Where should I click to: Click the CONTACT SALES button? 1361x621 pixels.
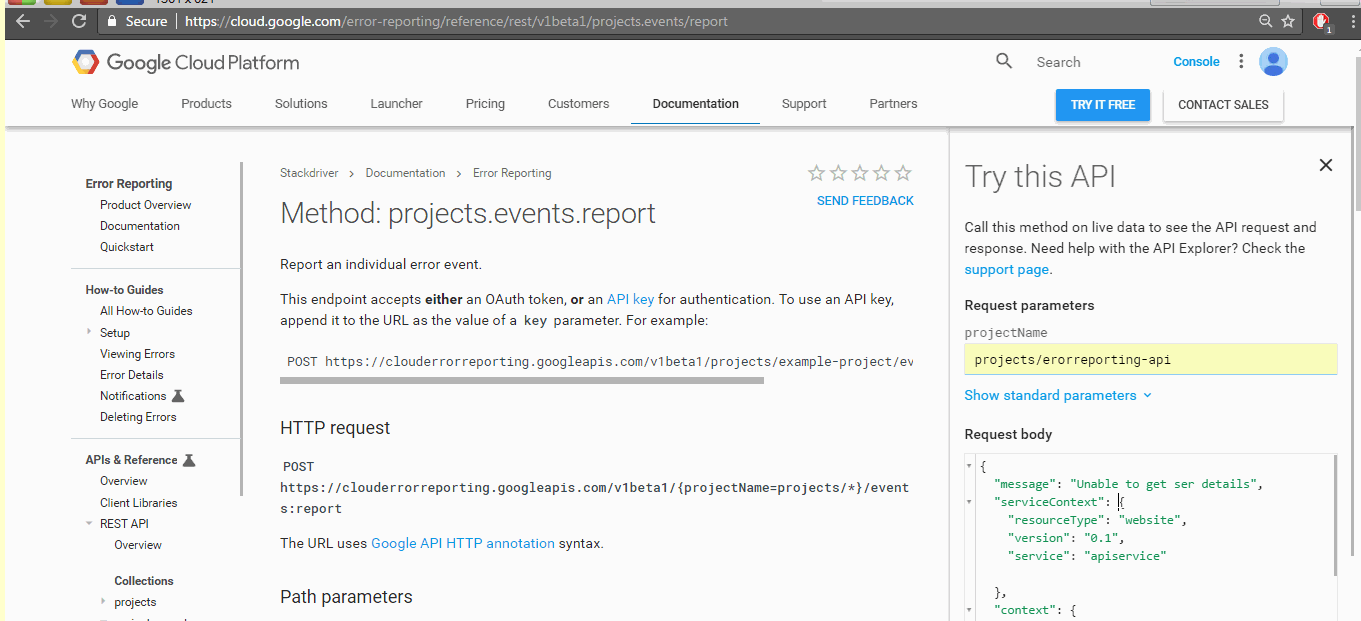[1223, 105]
